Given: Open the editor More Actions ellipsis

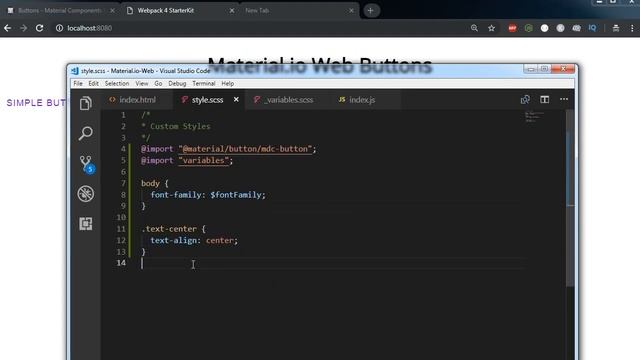Looking at the screenshot, I should 564,99.
